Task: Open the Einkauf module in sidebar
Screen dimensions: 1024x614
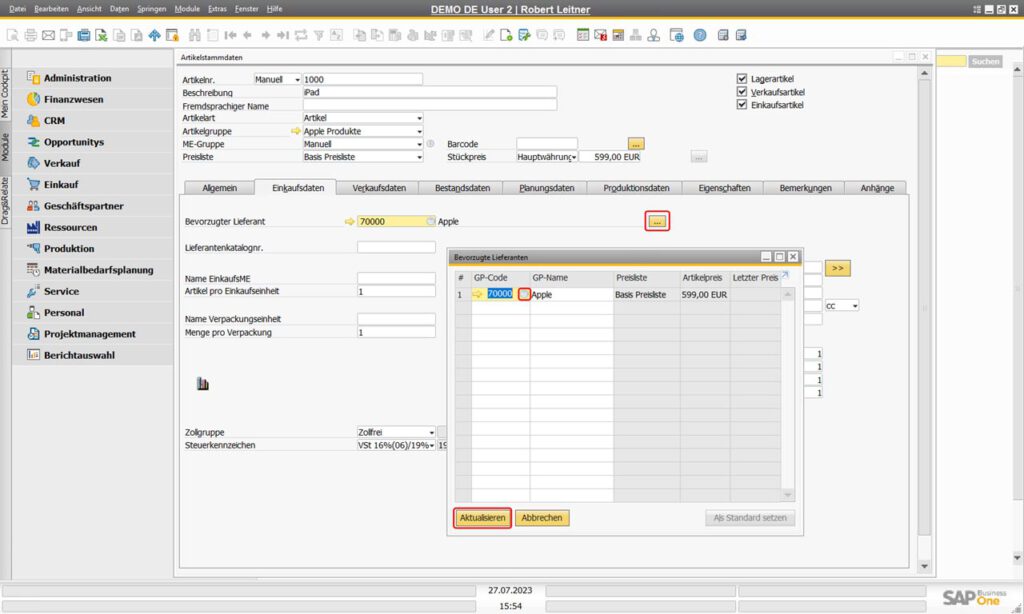Action: pyautogui.click(x=61, y=185)
